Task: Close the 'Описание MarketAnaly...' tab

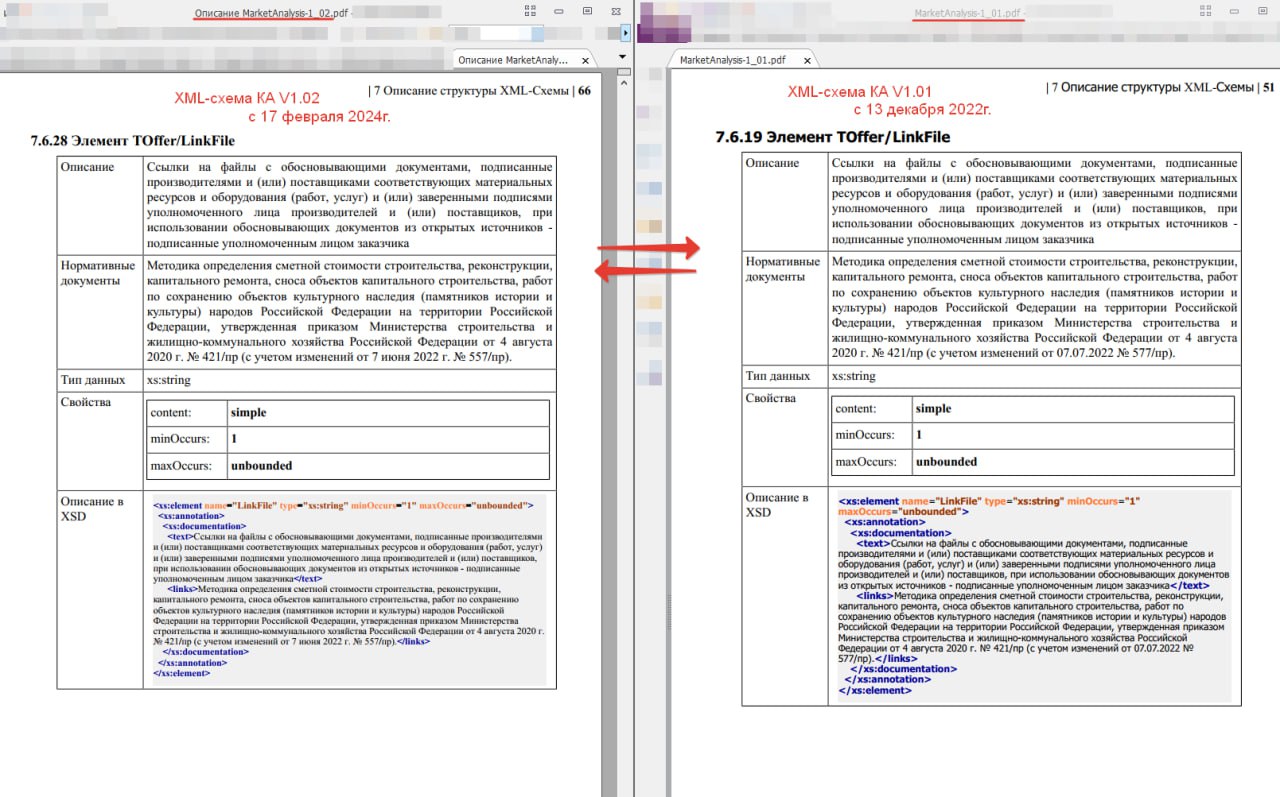Action: pos(585,60)
